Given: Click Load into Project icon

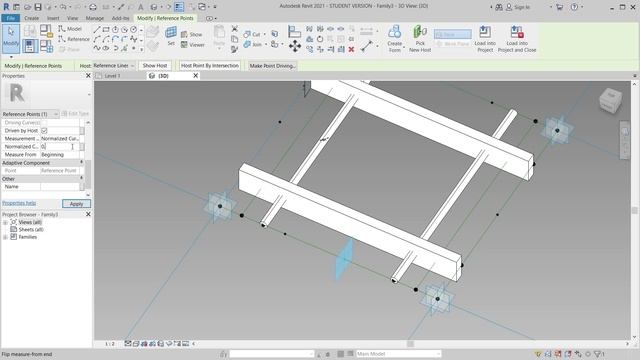Looking at the screenshot, I should pos(485,38).
